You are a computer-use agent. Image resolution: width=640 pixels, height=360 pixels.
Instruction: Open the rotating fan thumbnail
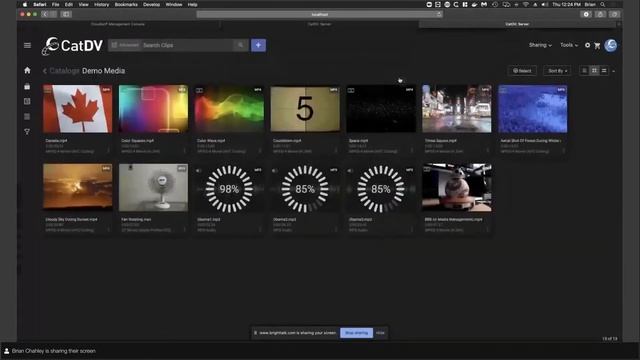coord(153,187)
